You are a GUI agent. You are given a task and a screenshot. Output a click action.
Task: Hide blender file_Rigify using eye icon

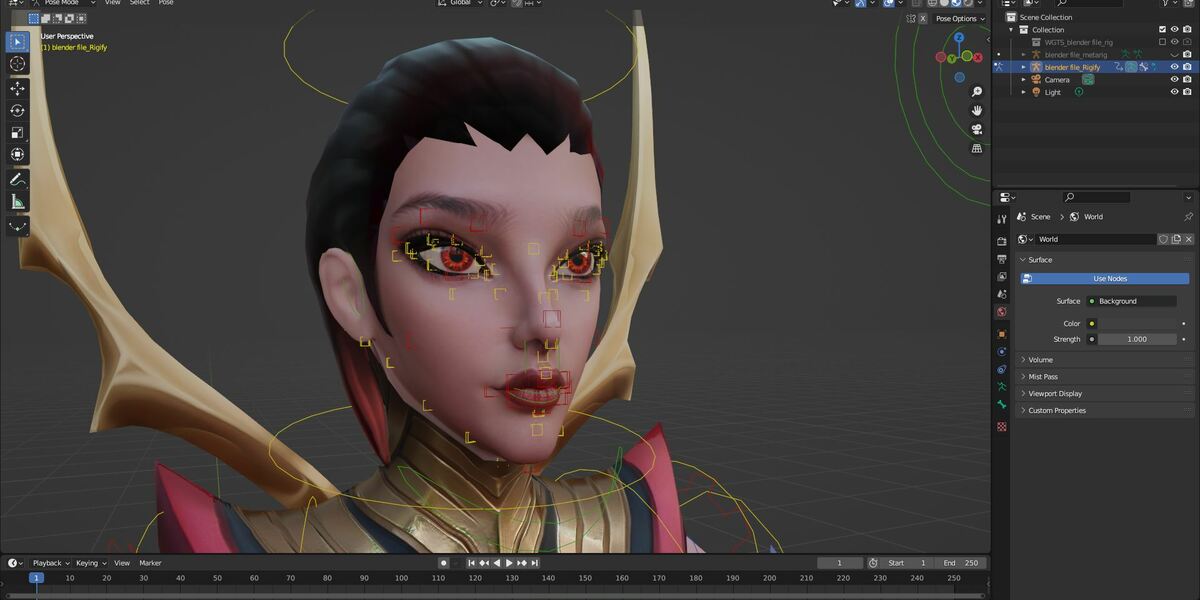(1175, 67)
